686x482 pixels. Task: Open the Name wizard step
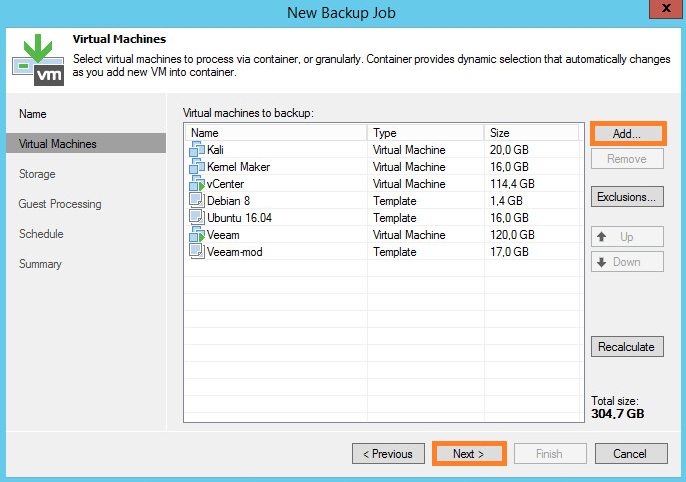(32, 114)
